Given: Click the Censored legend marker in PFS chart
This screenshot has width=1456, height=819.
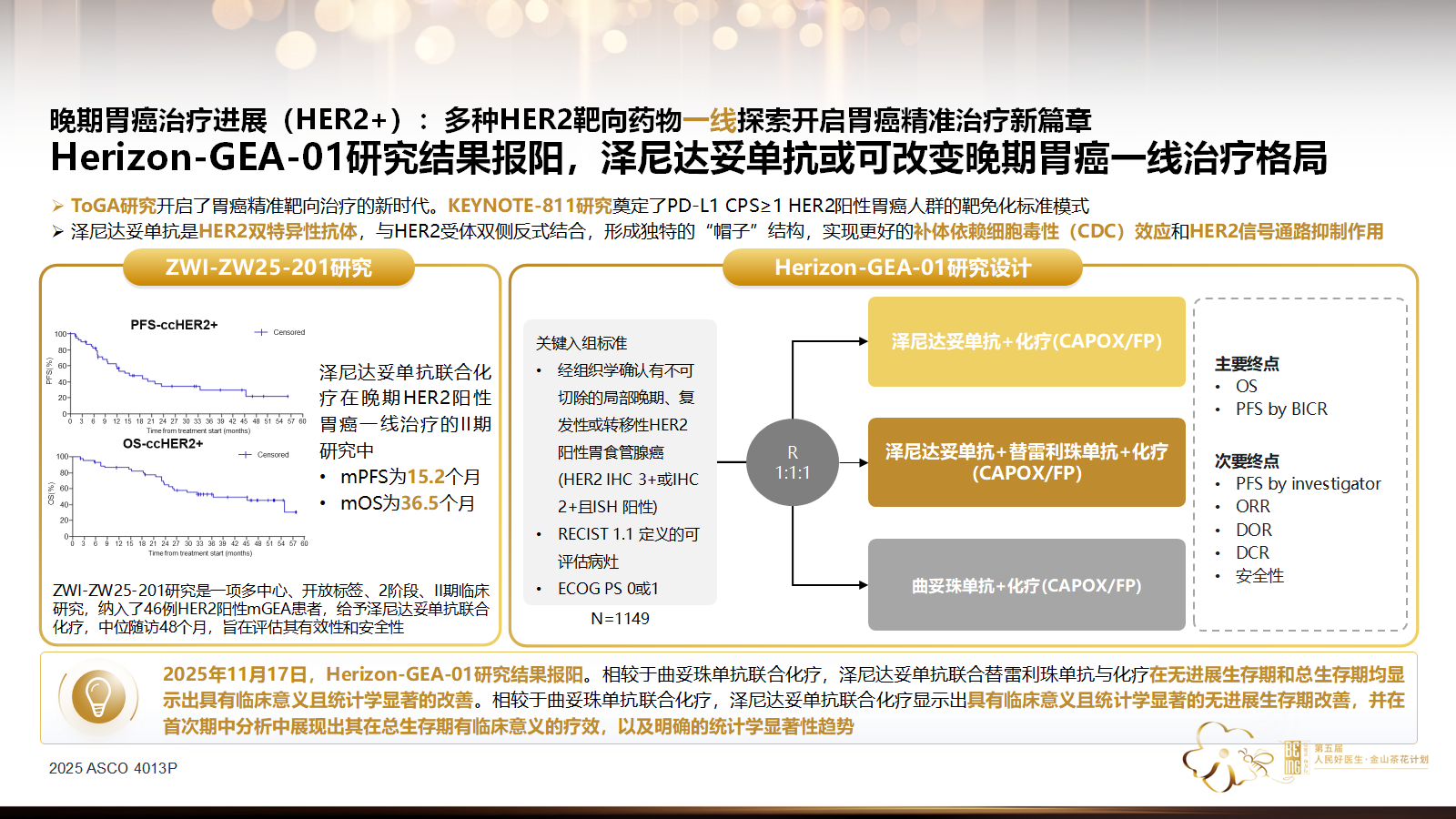Looking at the screenshot, I should pos(262,332).
